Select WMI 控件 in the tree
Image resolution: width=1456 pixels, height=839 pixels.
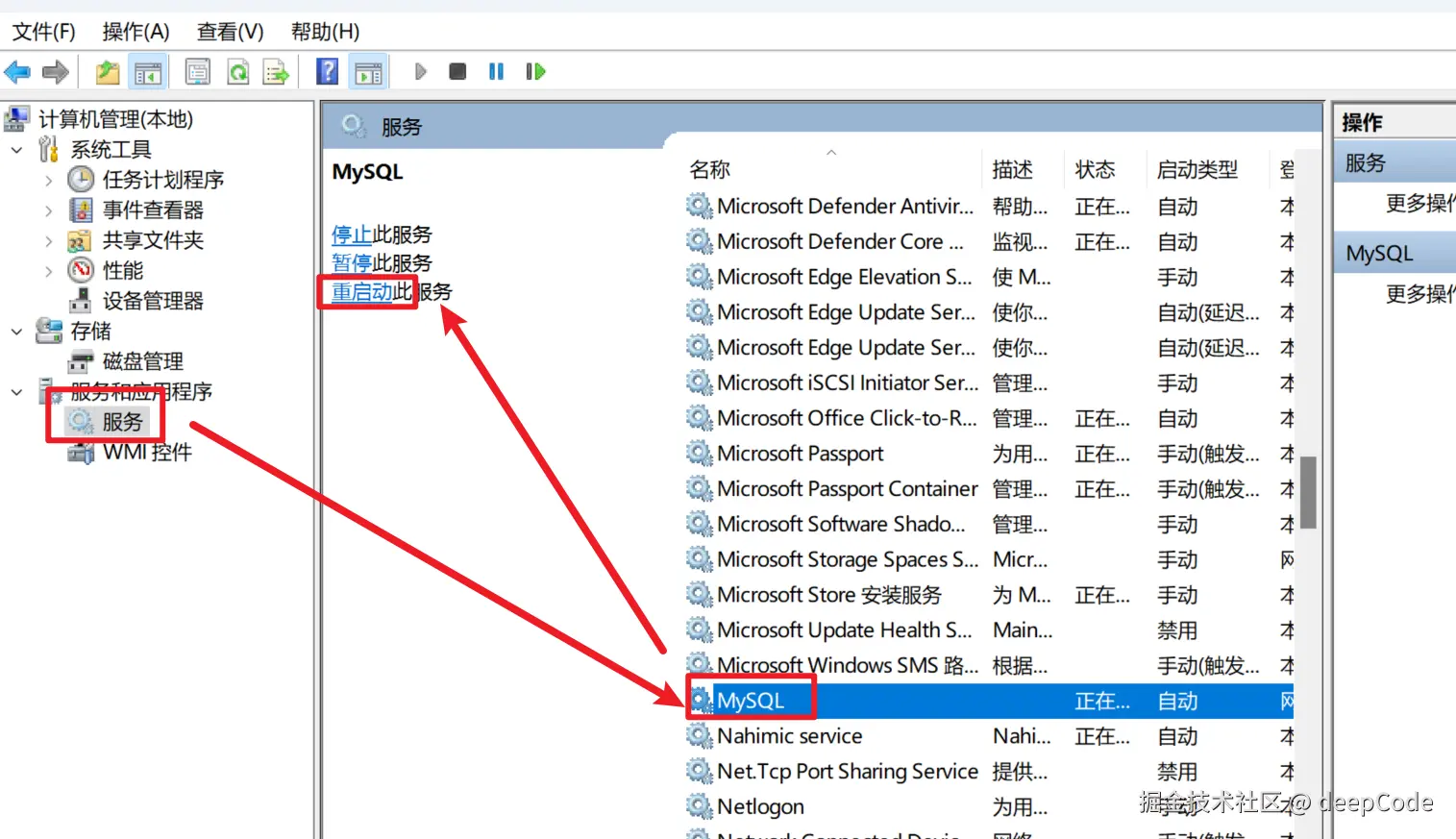click(x=147, y=453)
